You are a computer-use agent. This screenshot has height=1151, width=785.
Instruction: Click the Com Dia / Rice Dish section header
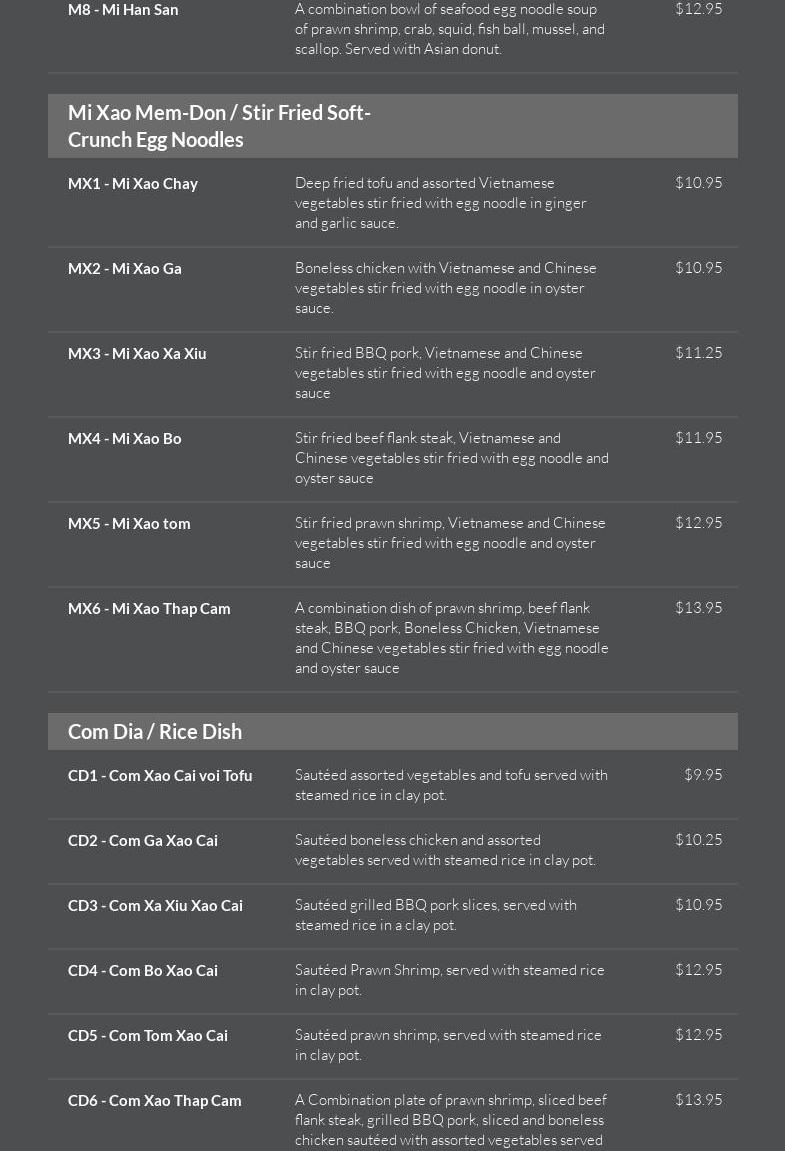155,732
